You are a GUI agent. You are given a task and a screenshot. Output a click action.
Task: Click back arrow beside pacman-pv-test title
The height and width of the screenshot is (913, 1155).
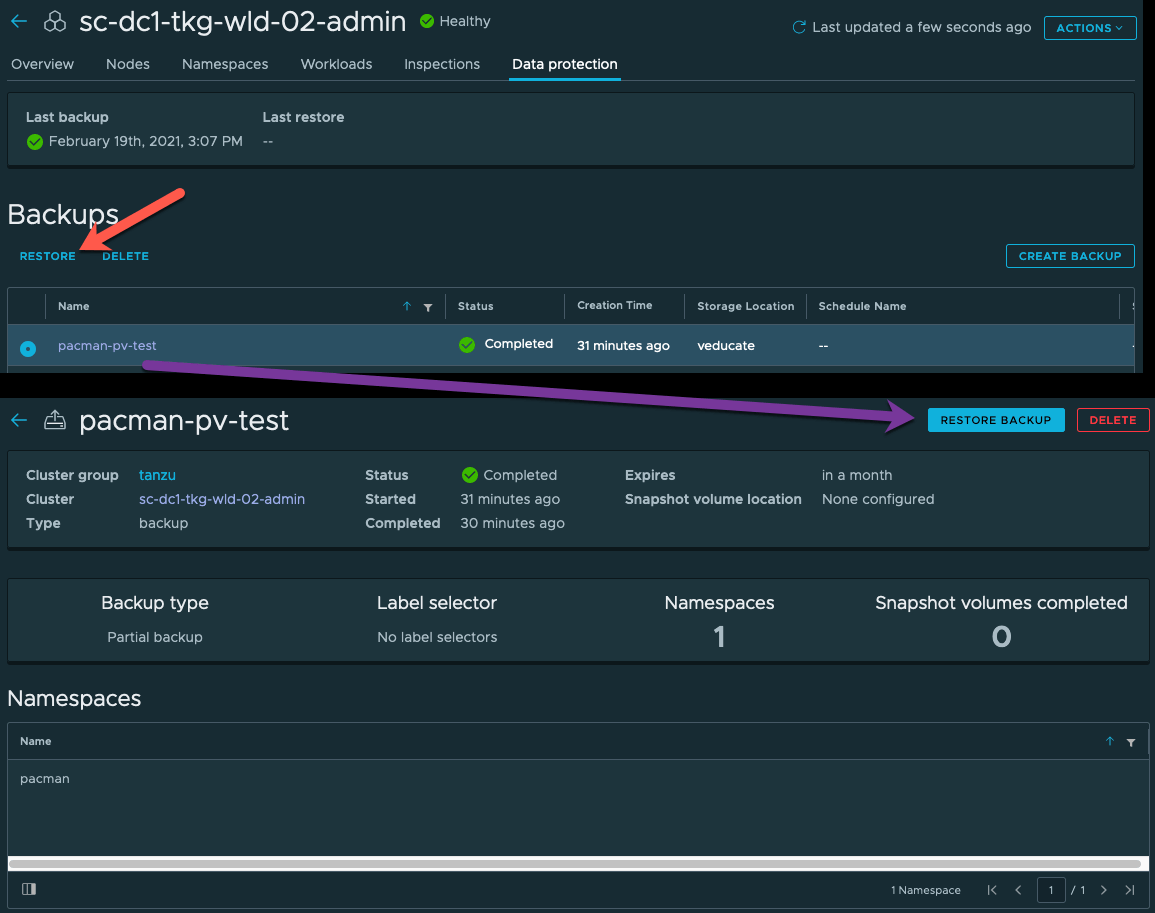tap(19, 420)
